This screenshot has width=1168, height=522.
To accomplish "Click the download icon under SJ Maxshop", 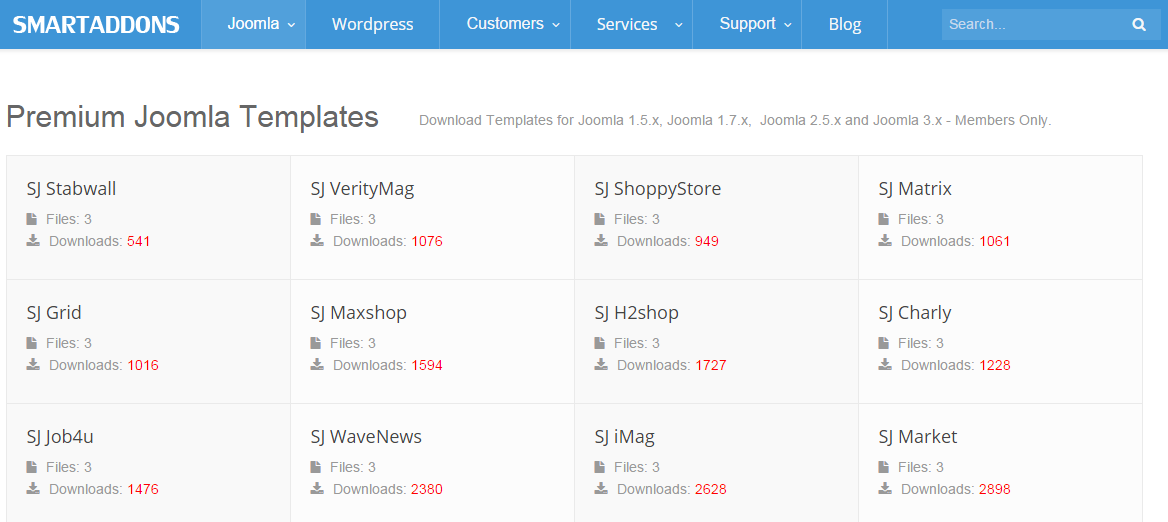I will click(317, 365).
